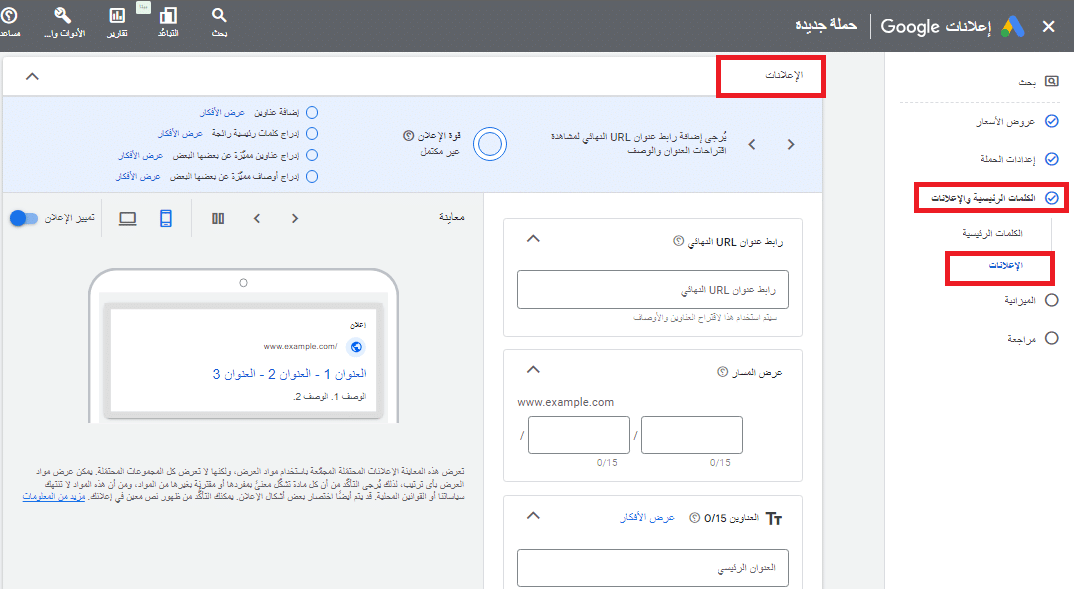Click www.example.com/ in ad preview

click(x=300, y=347)
